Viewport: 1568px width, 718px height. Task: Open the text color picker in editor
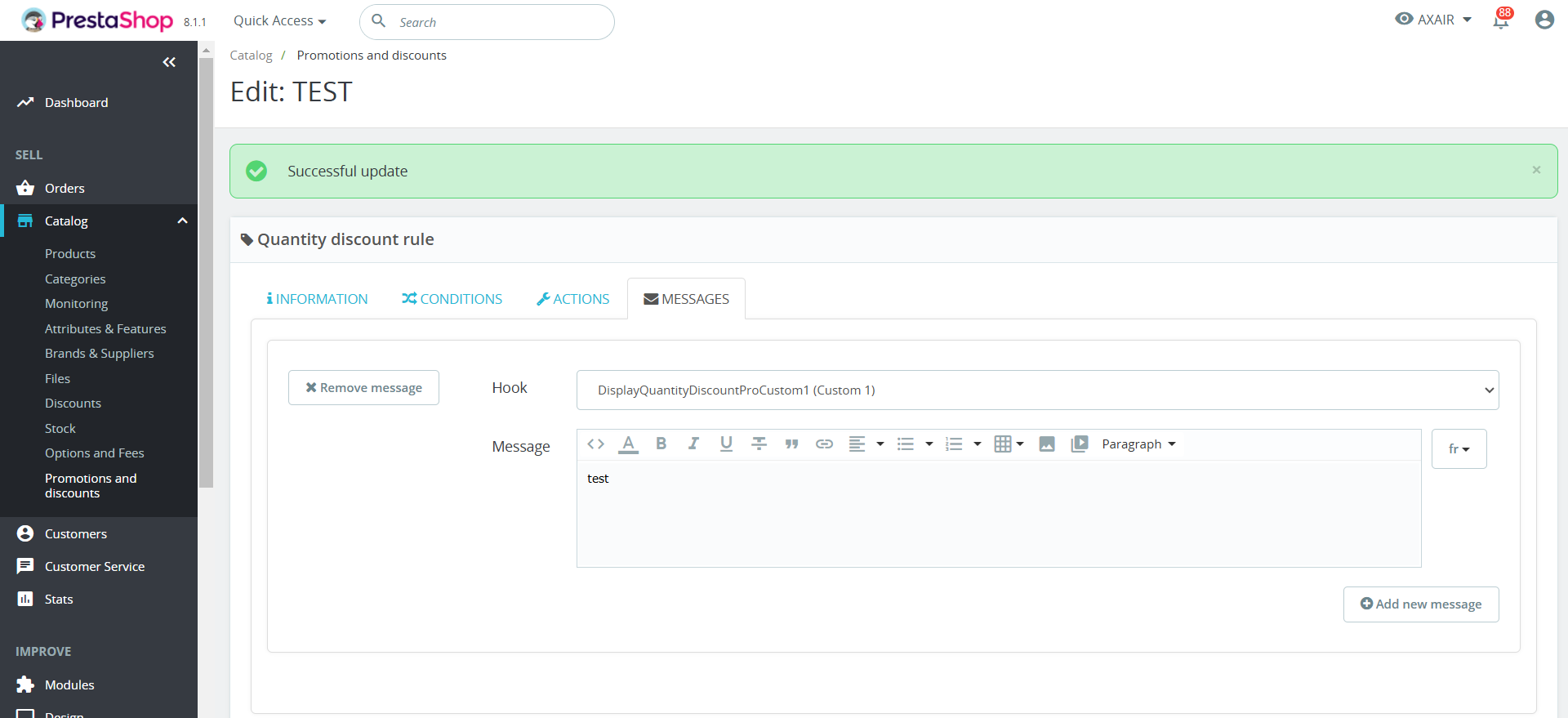point(628,444)
